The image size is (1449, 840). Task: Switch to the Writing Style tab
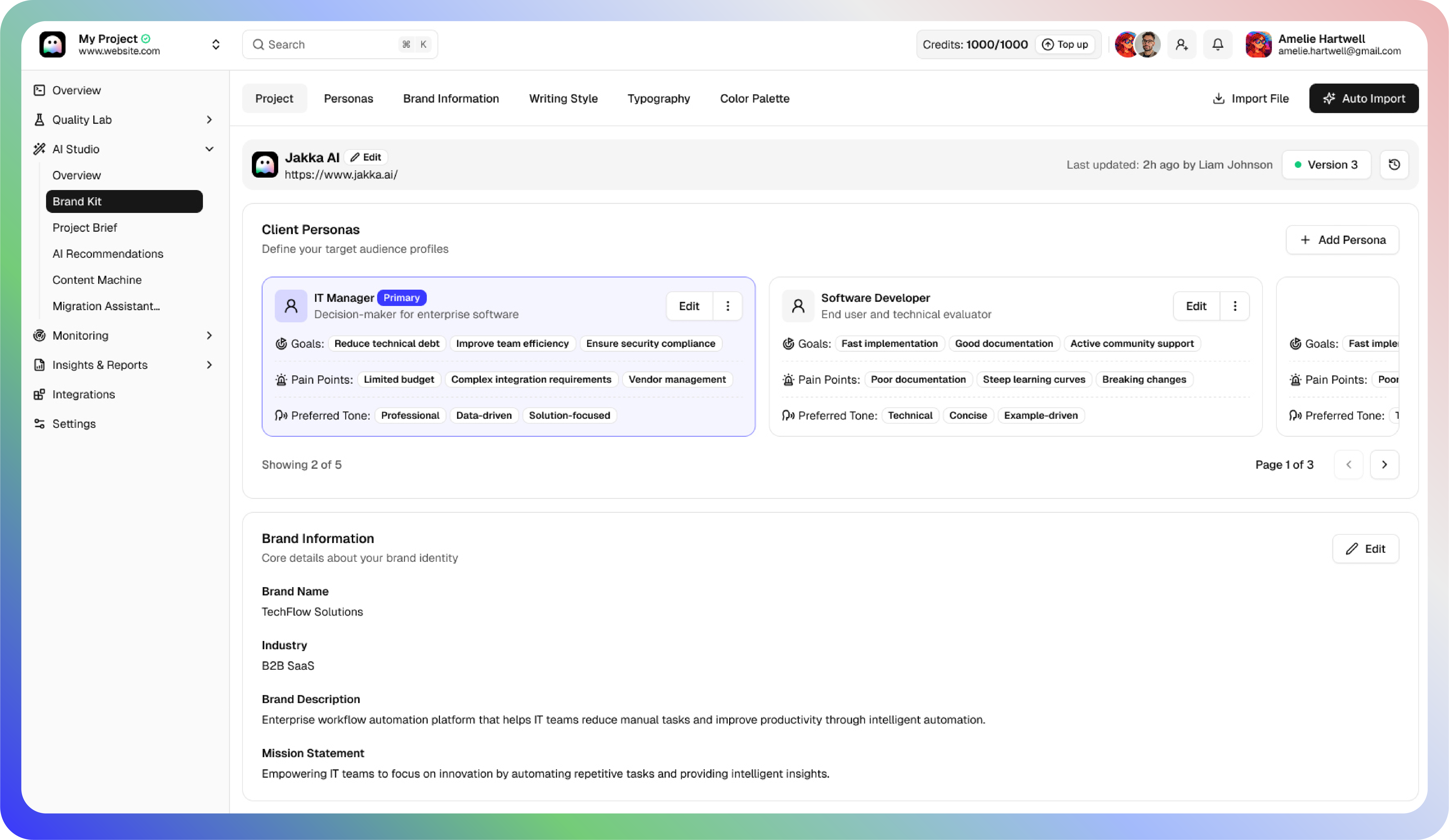[563, 98]
